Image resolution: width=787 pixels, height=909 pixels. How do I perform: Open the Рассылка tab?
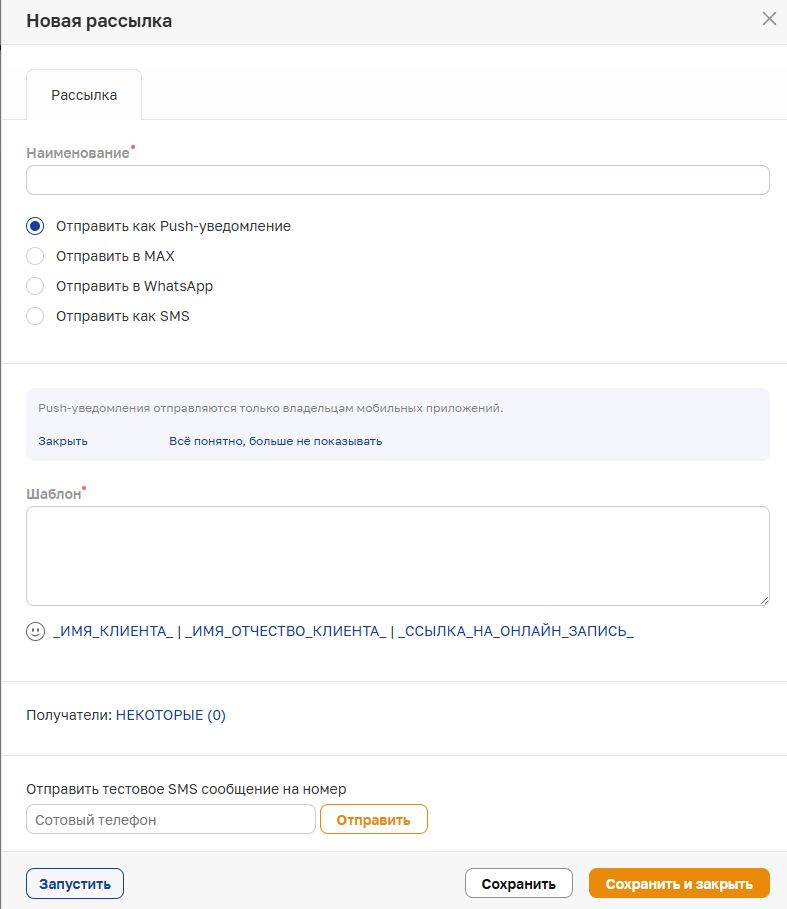(x=84, y=95)
